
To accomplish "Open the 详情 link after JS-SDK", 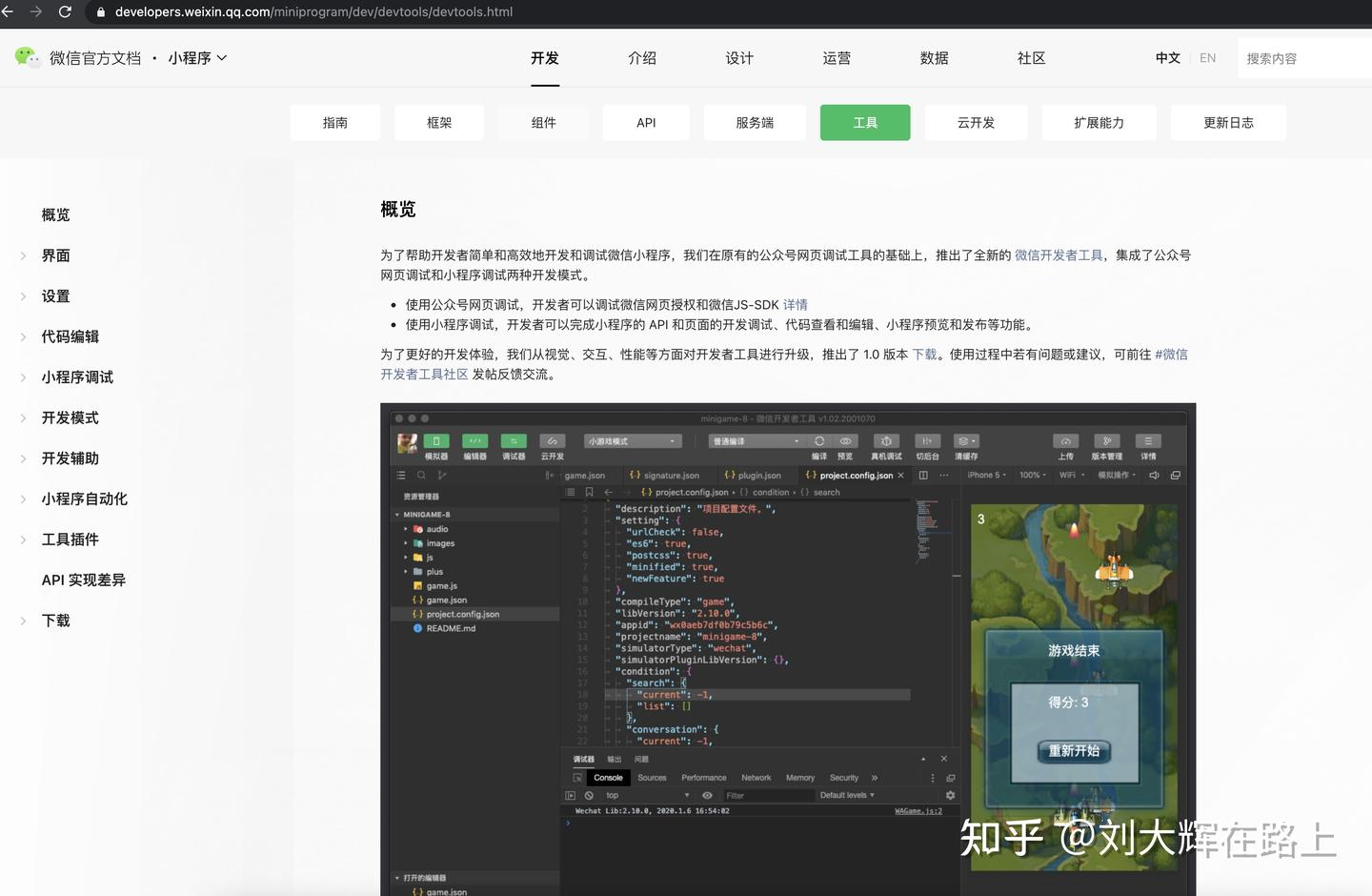I will point(796,305).
